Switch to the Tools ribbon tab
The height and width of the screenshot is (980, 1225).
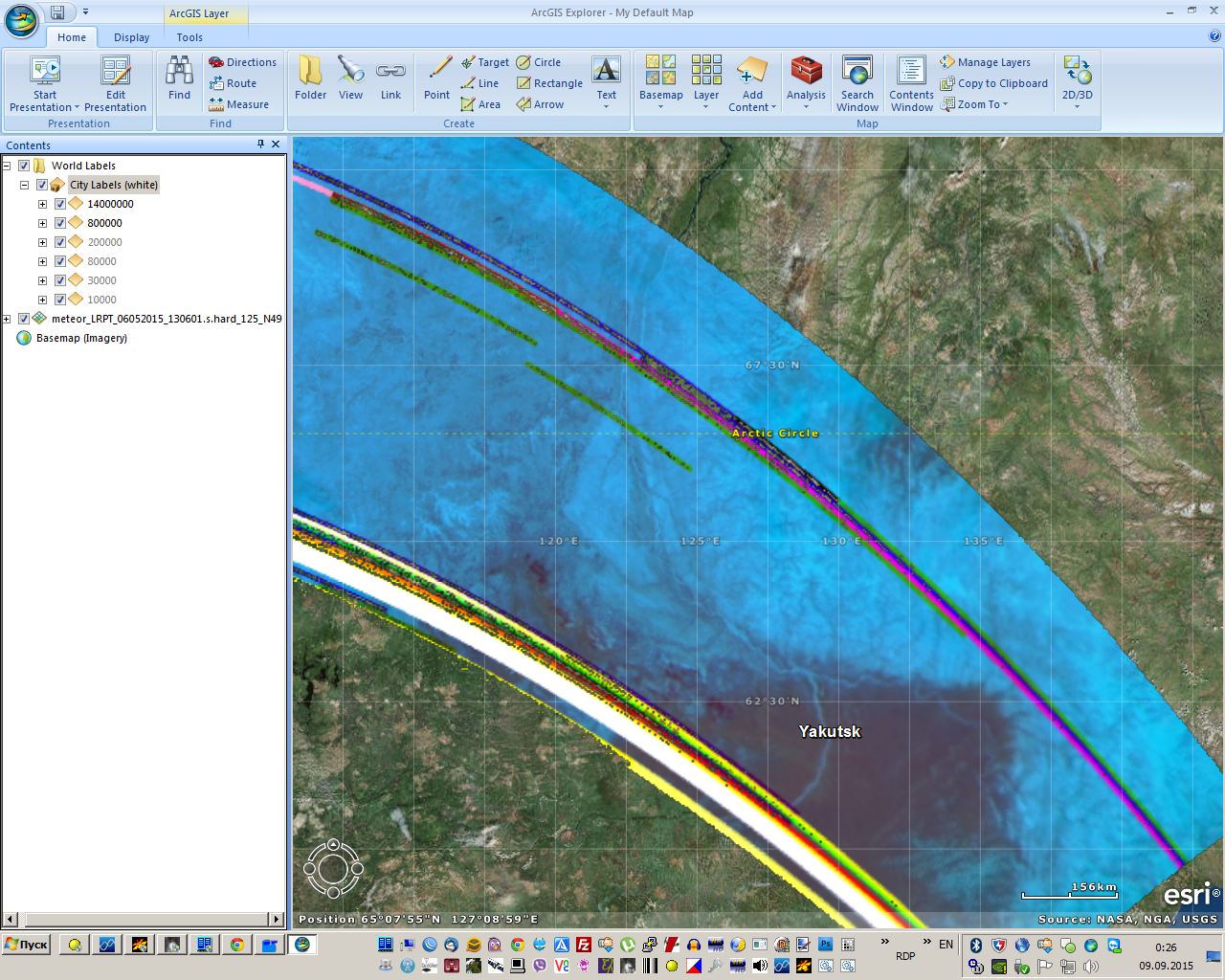[x=189, y=37]
